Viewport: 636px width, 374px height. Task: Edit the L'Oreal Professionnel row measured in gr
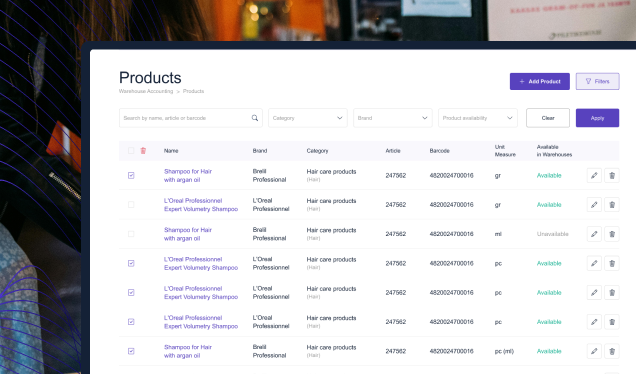point(594,205)
